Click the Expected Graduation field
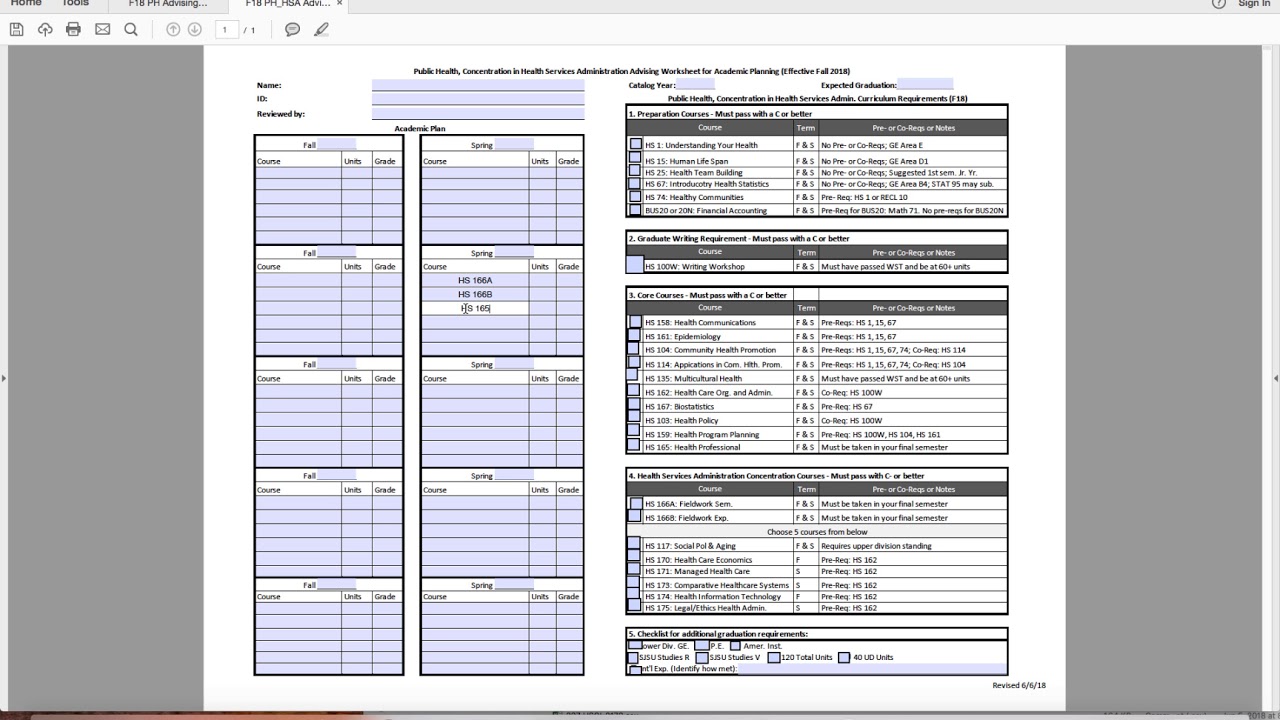Image resolution: width=1280 pixels, height=720 pixels. (x=925, y=85)
